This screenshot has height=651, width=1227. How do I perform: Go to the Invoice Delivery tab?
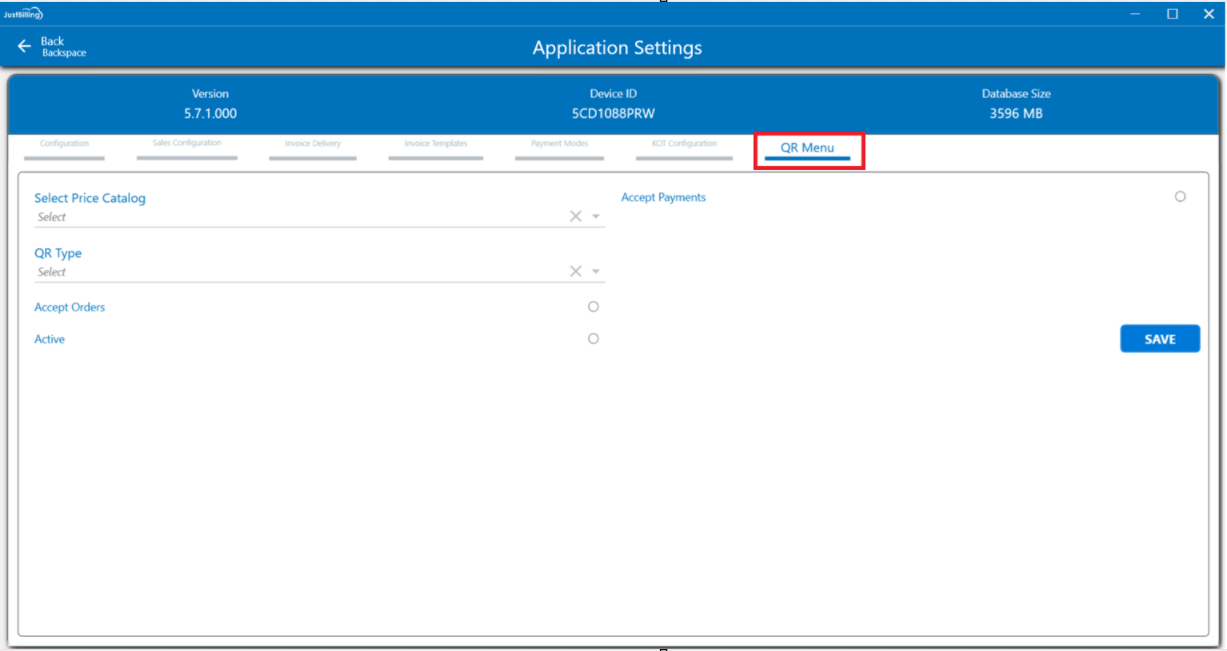click(313, 144)
